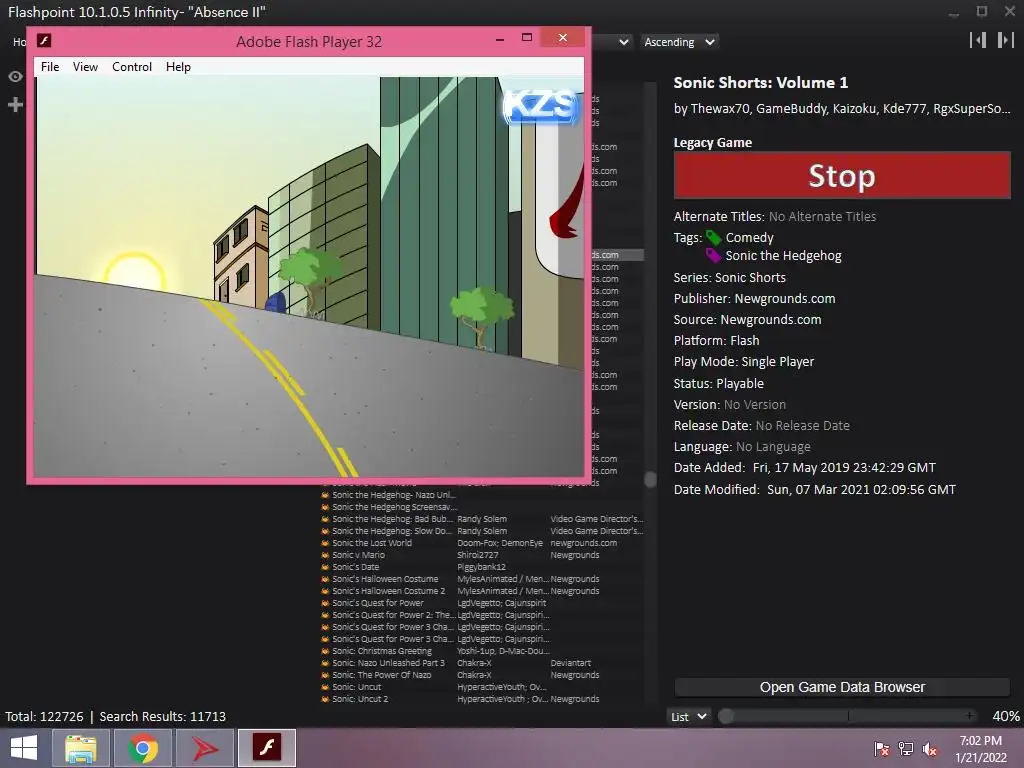
Task: Click the Comedy tag label
Action: [750, 238]
